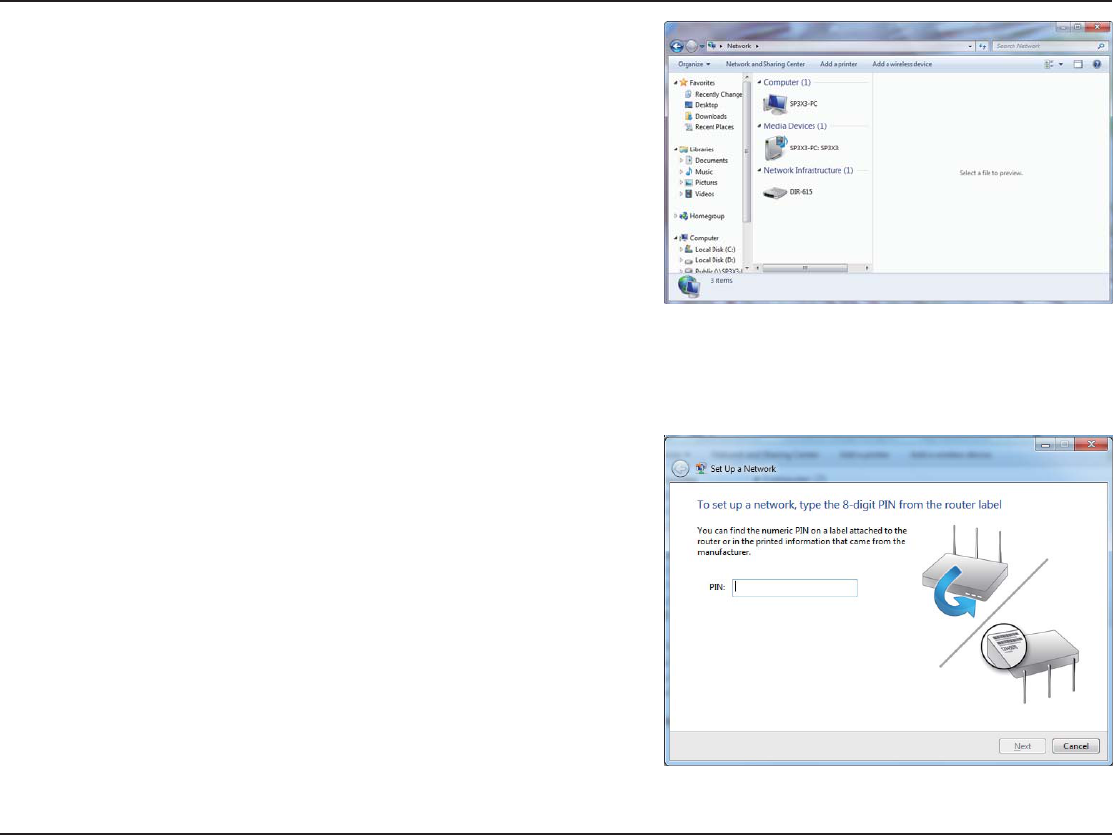The height and width of the screenshot is (835, 1113).
Task: Cancel the Set Up a Network wizard
Action: pyautogui.click(x=1075, y=746)
